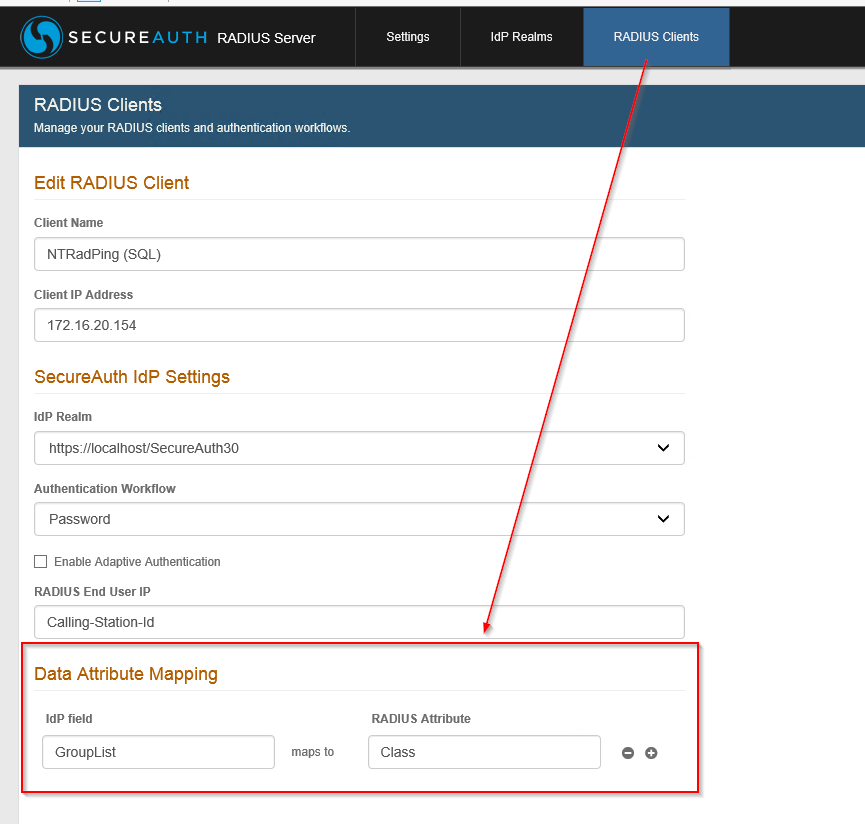Click the SECUREAUTH RADIUS Server title text
The height and width of the screenshot is (824, 865).
coord(191,38)
